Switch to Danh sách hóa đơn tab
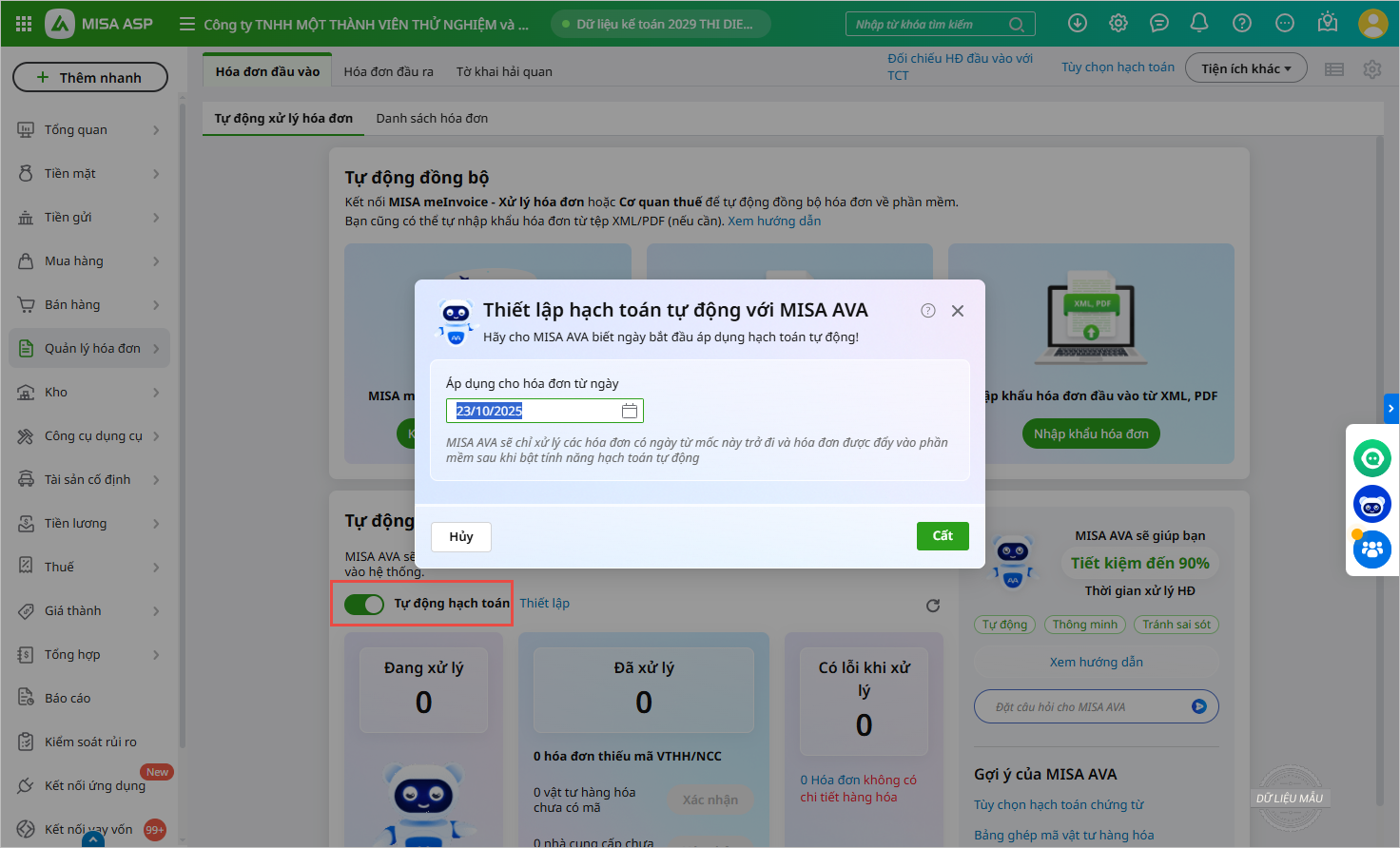Viewport: 1400px width, 848px height. pos(432,119)
